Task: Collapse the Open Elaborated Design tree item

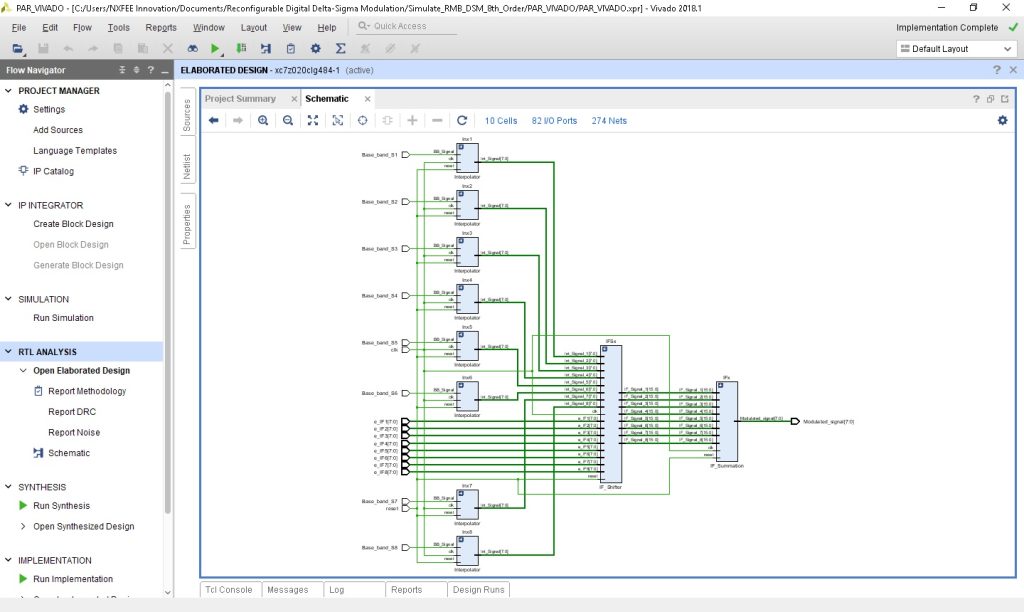Action: (x=22, y=370)
